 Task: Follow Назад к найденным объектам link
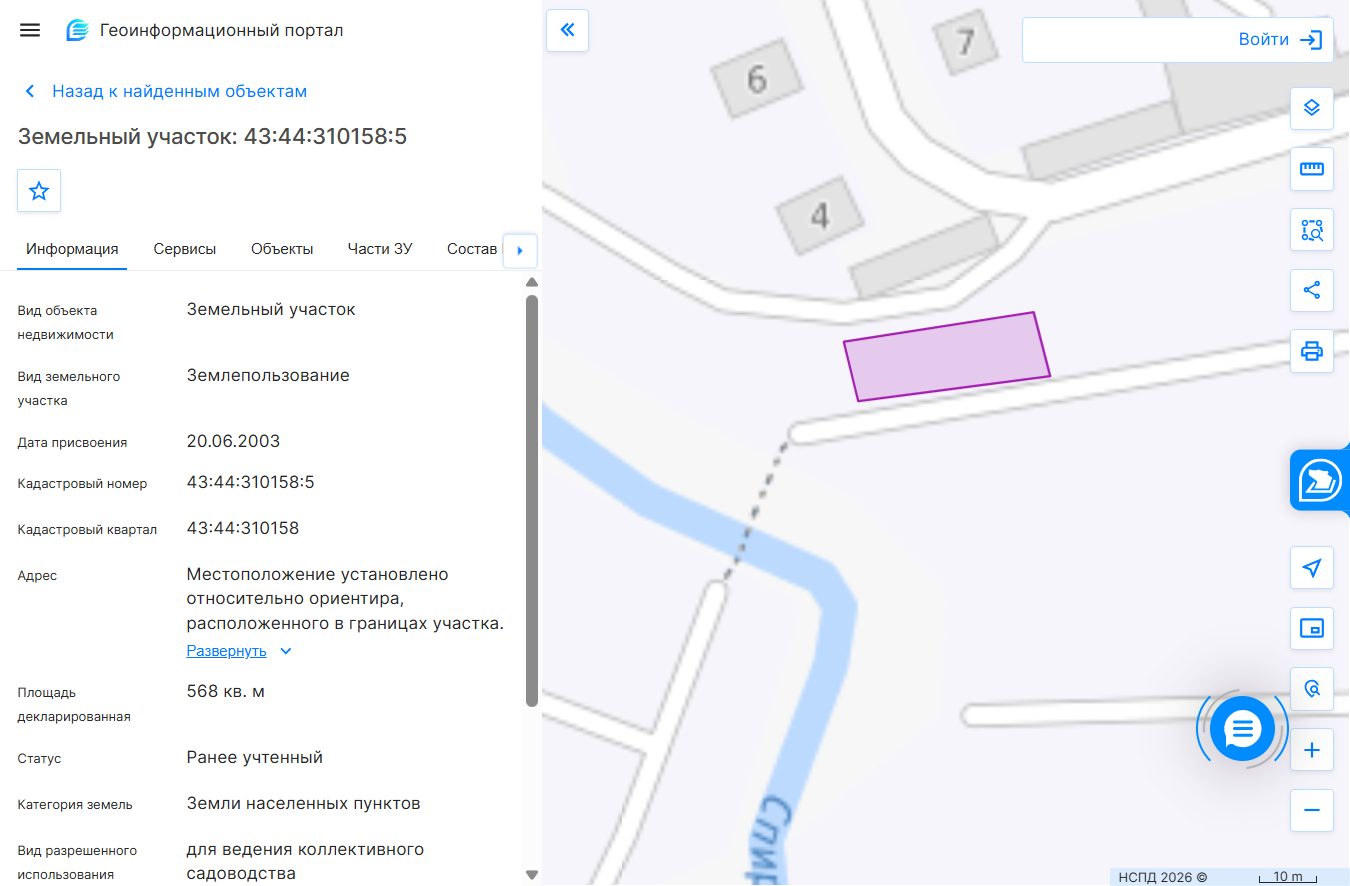pos(180,91)
